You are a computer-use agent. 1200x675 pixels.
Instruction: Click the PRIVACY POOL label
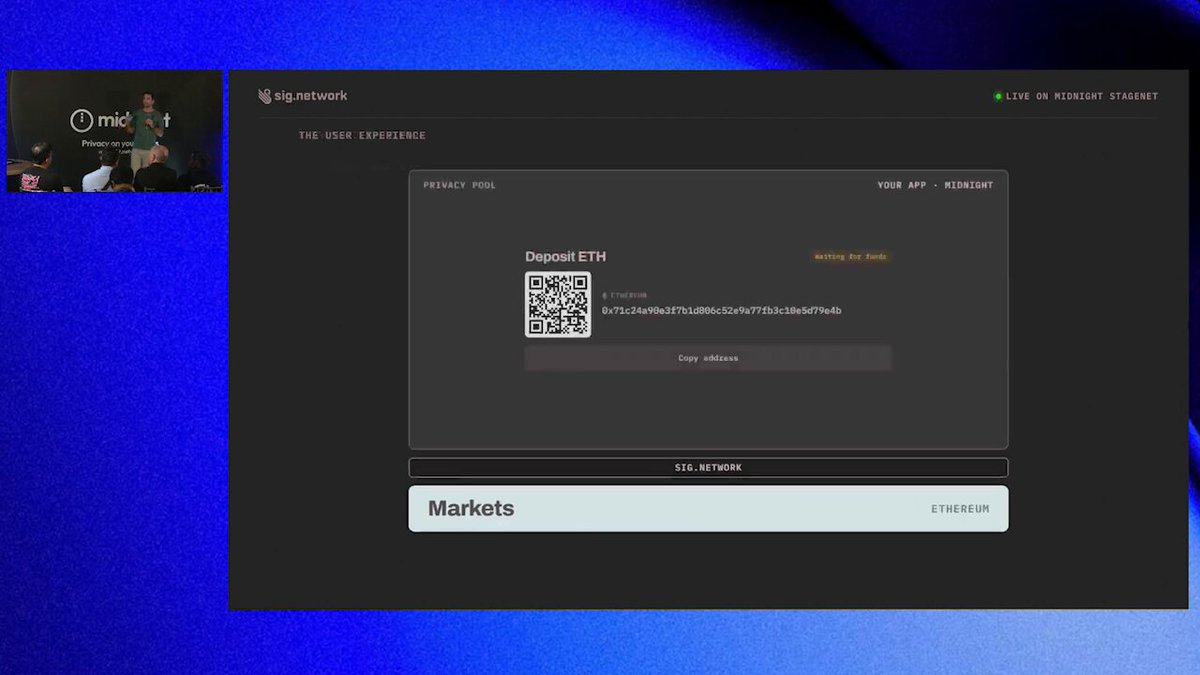[x=459, y=185]
